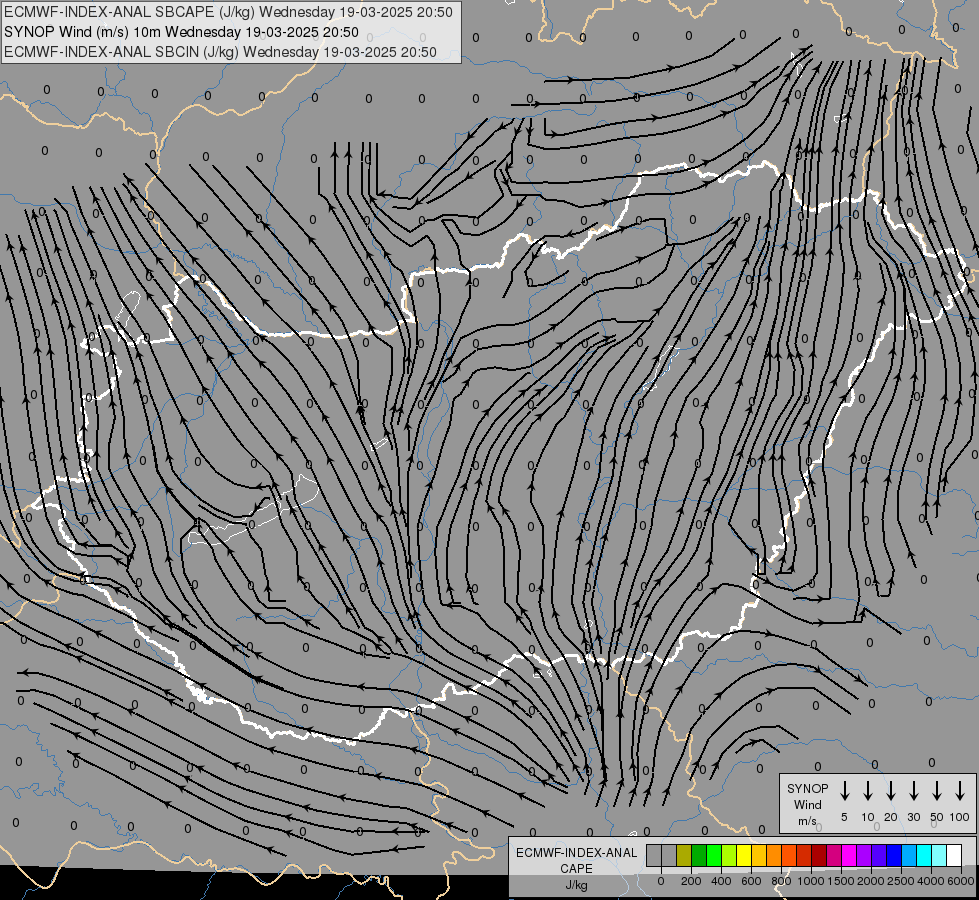
Task: Click the 6000 value on CAPE scale
Action: 961,881
